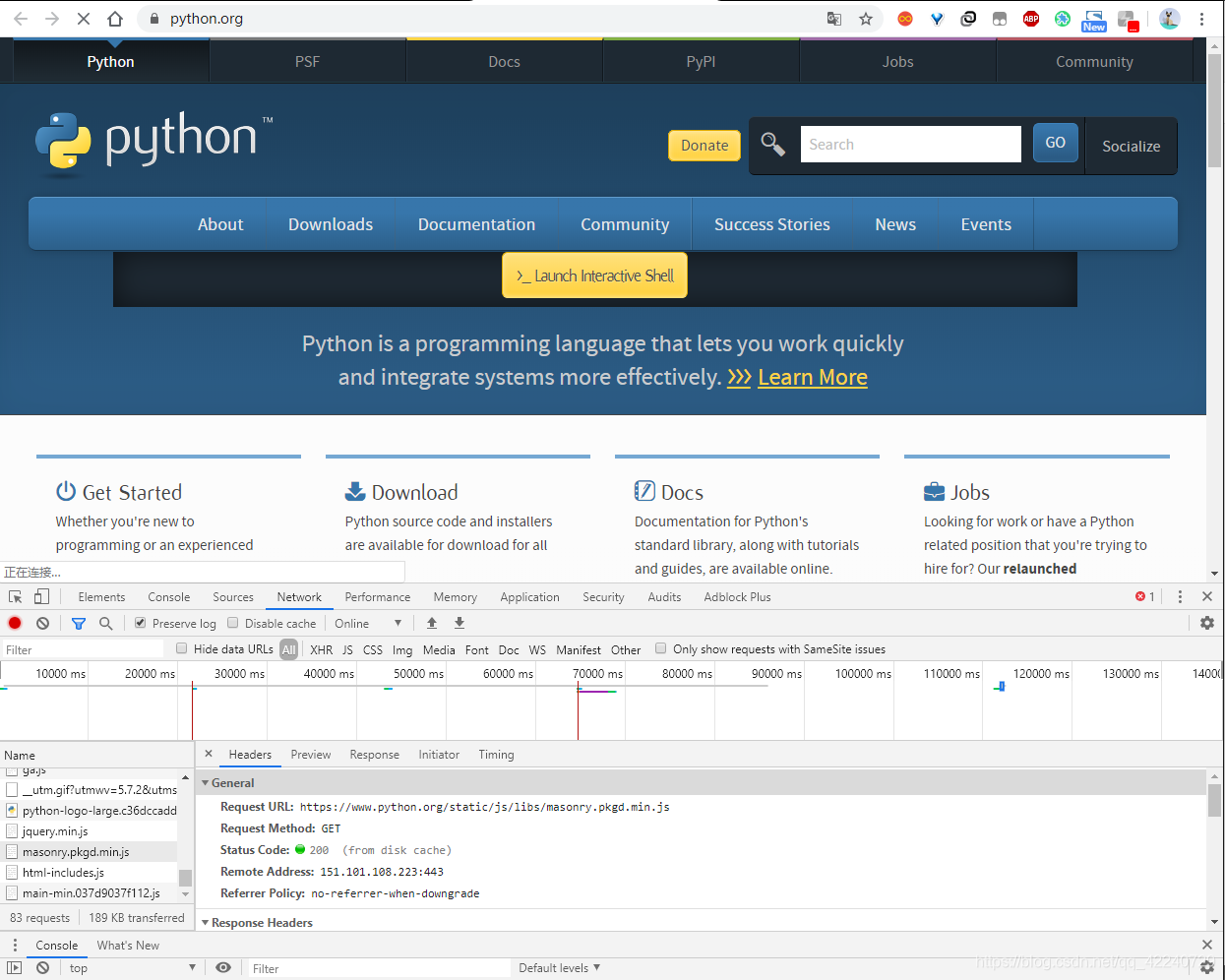Switch to the Response tab
This screenshot has width=1225, height=980.
[x=374, y=755]
